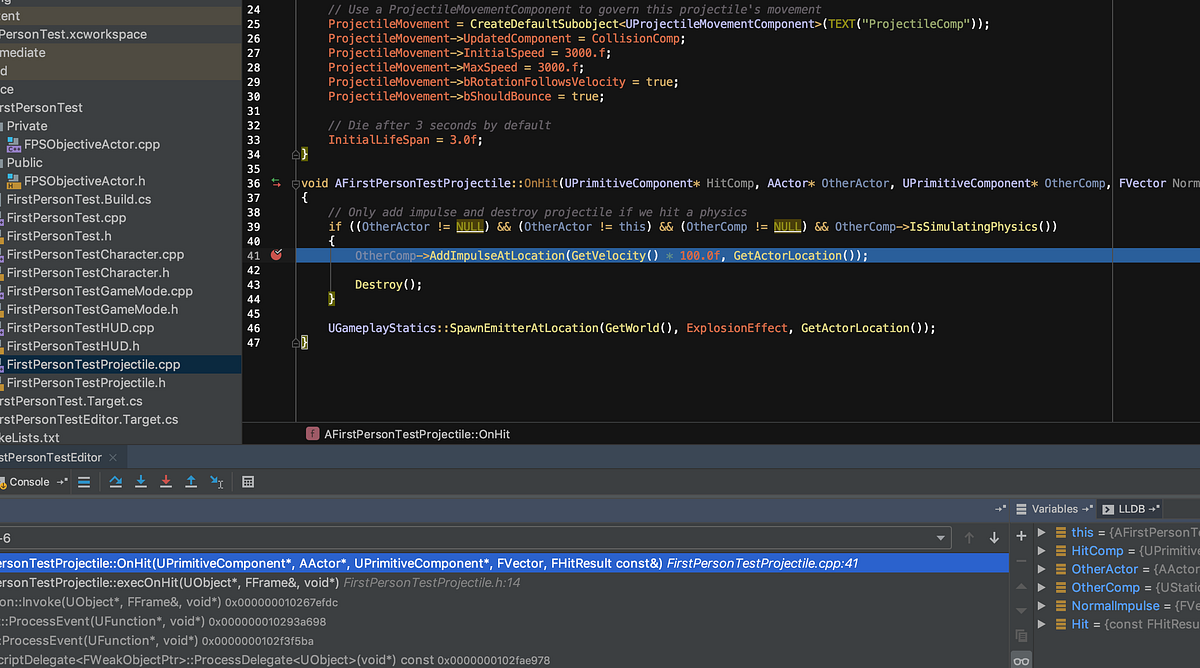
Task: Click the Step Over debugger icon
Action: click(x=115, y=481)
